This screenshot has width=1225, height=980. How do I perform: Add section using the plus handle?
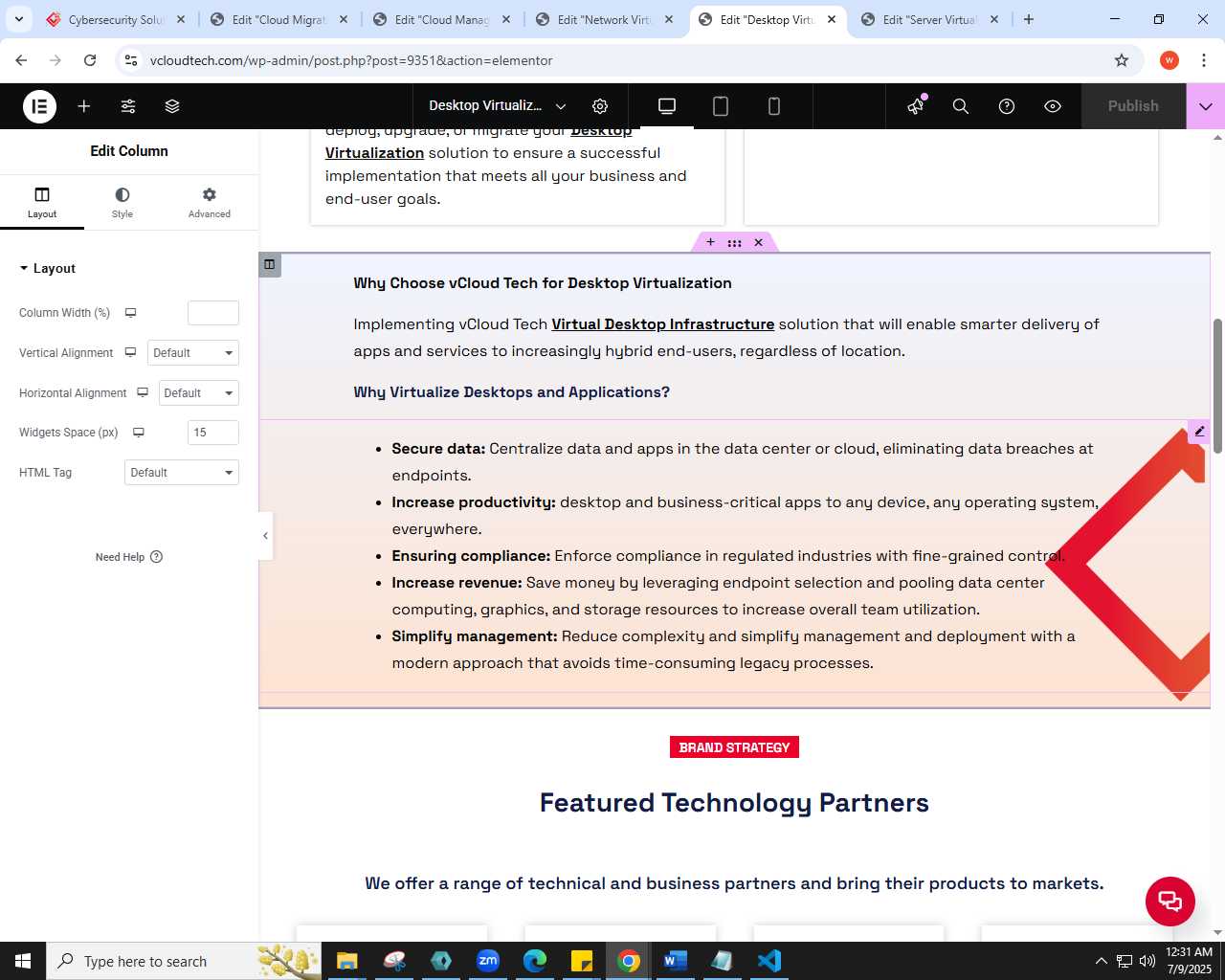(710, 242)
